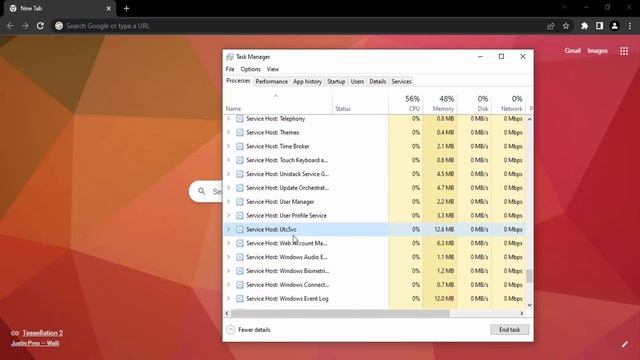Sort by Network column header
This screenshot has height=360, width=640.
pos(508,103)
